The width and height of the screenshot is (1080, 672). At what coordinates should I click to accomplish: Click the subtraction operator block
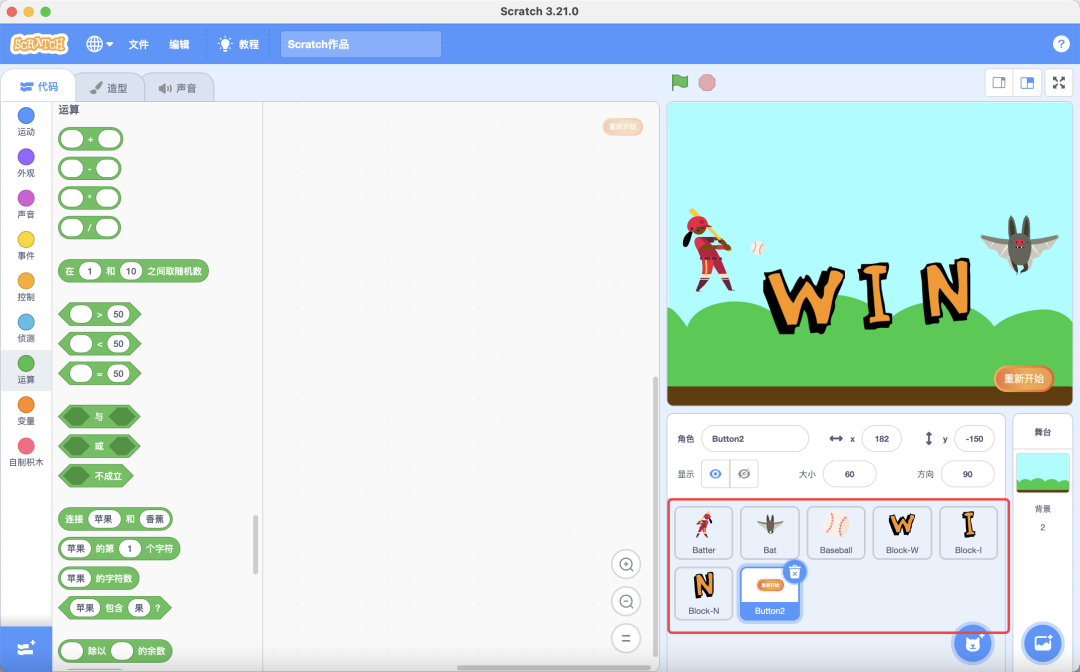[90, 169]
